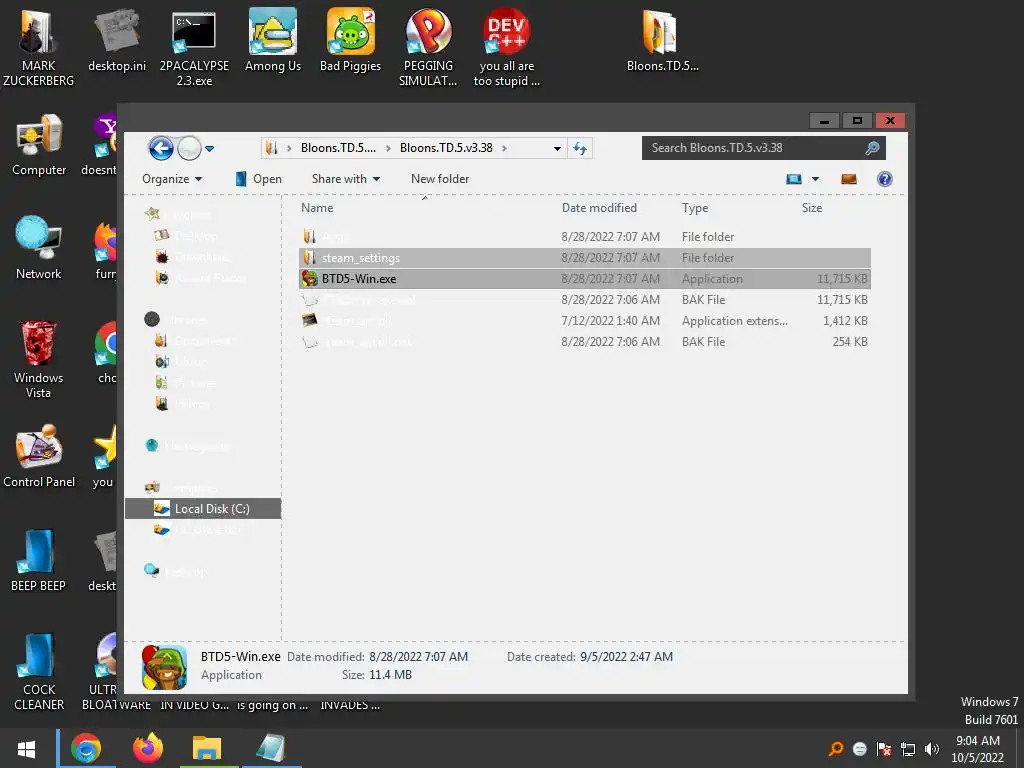The height and width of the screenshot is (768, 1024).
Task: Sort by the Type column header
Action: tap(695, 208)
